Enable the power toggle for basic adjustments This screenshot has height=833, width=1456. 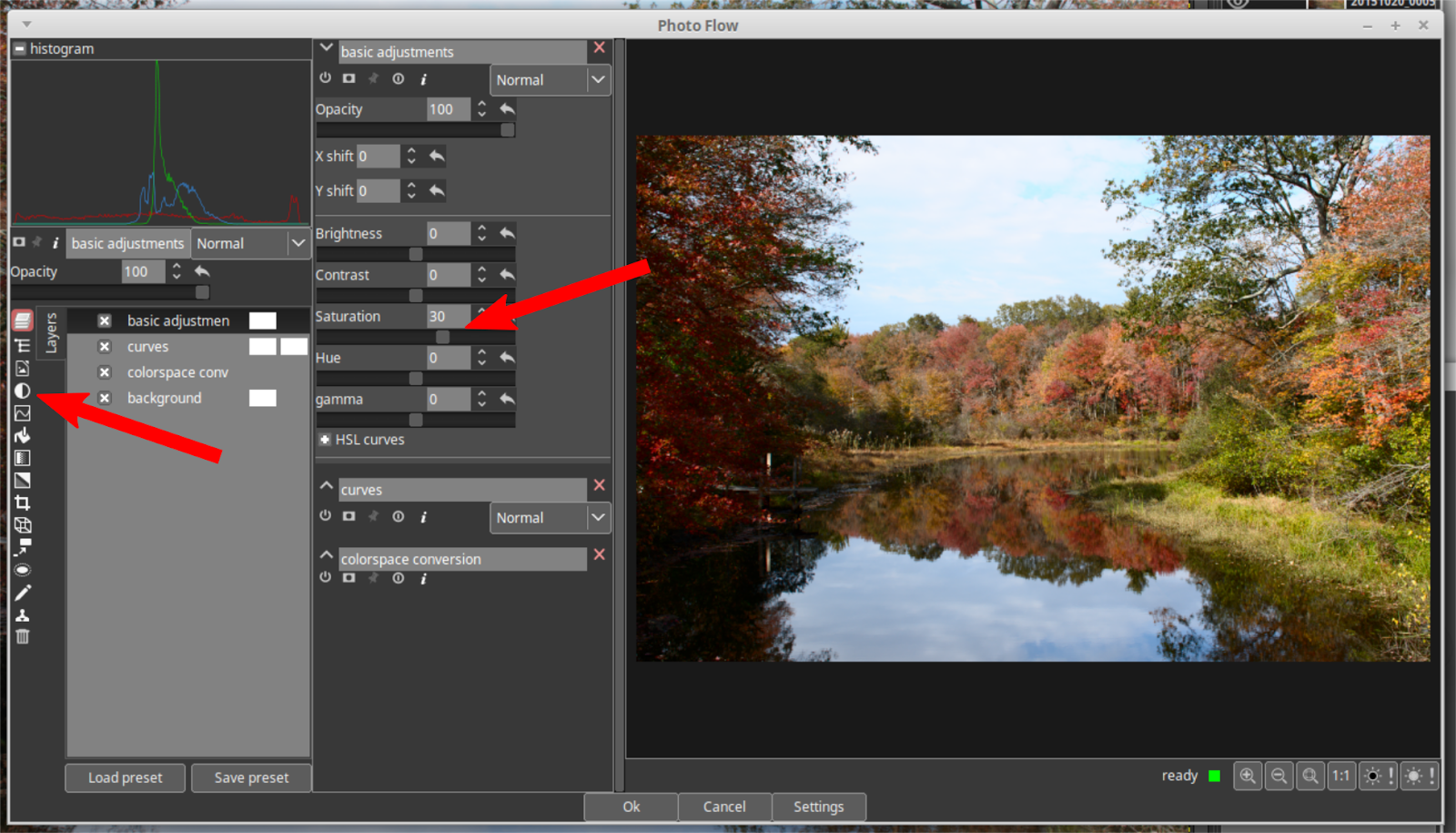(325, 78)
